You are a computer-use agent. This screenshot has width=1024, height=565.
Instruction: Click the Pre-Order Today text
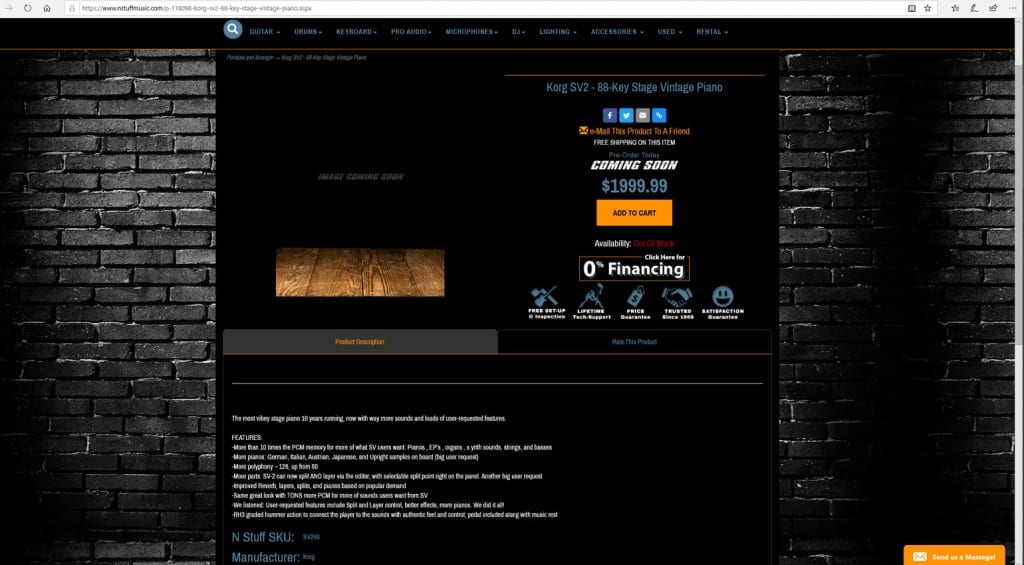coord(634,155)
